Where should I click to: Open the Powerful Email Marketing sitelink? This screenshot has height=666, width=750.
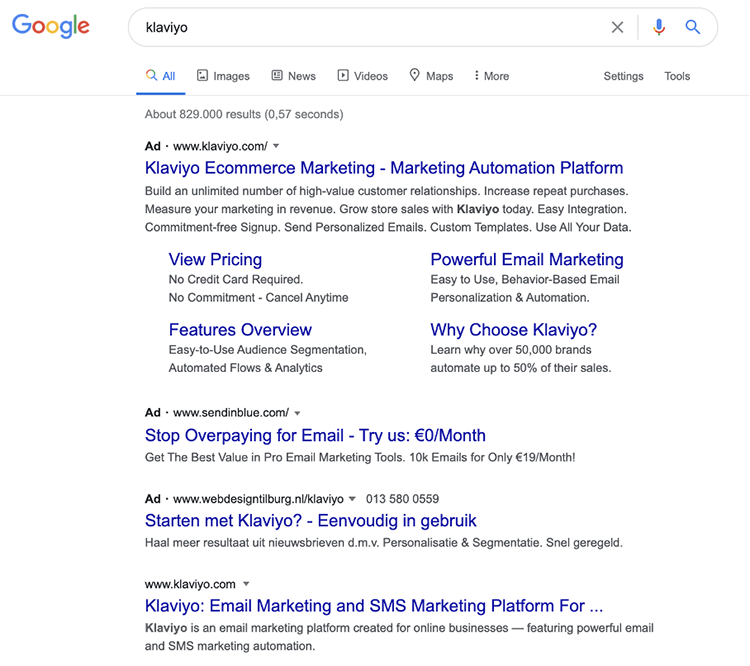pyautogui.click(x=527, y=260)
